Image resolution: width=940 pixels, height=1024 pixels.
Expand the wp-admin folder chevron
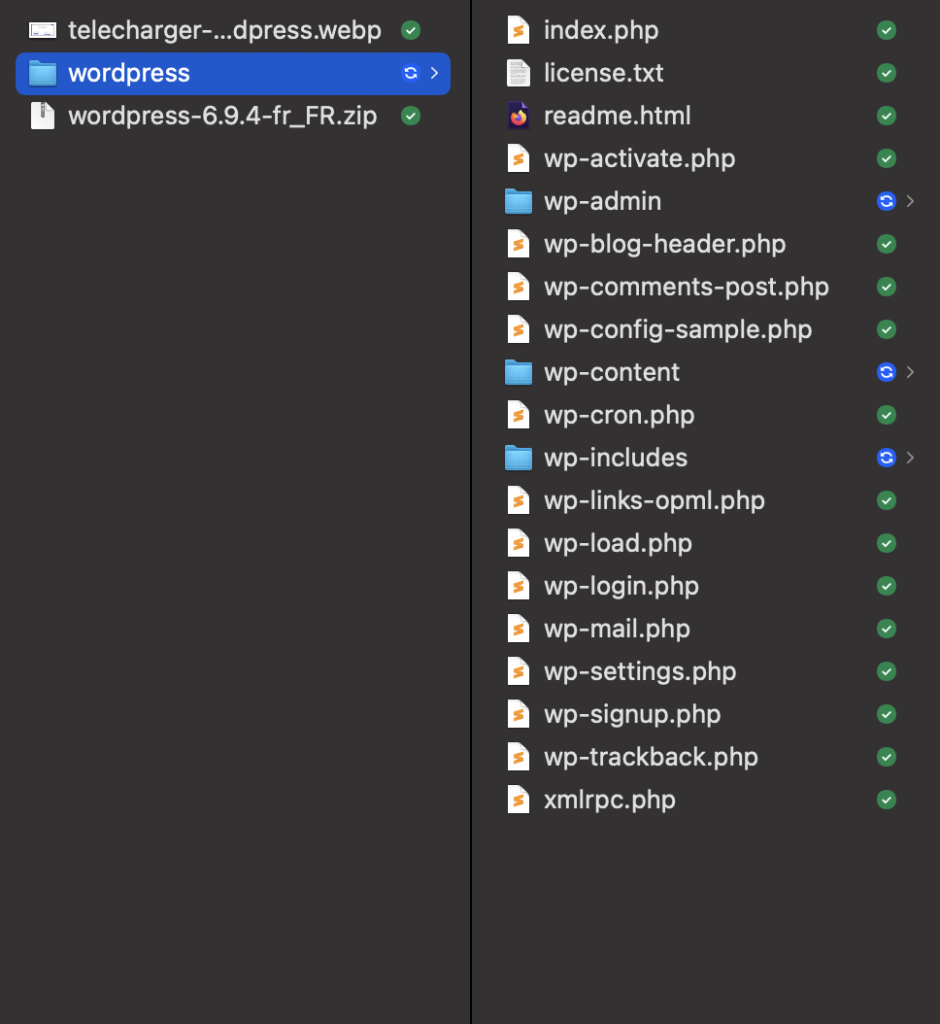coord(910,201)
